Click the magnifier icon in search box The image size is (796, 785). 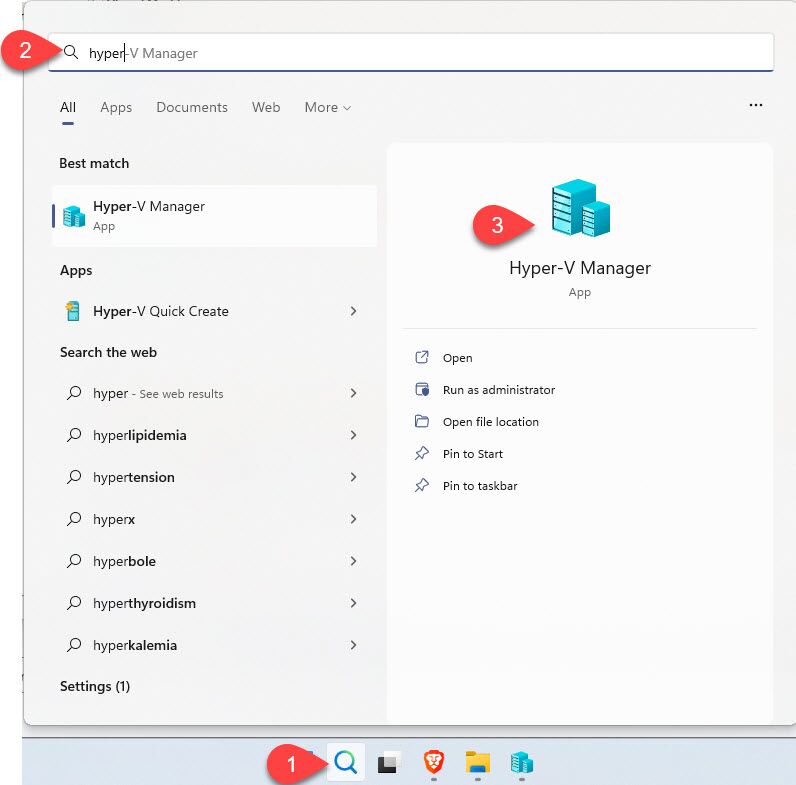(x=71, y=52)
